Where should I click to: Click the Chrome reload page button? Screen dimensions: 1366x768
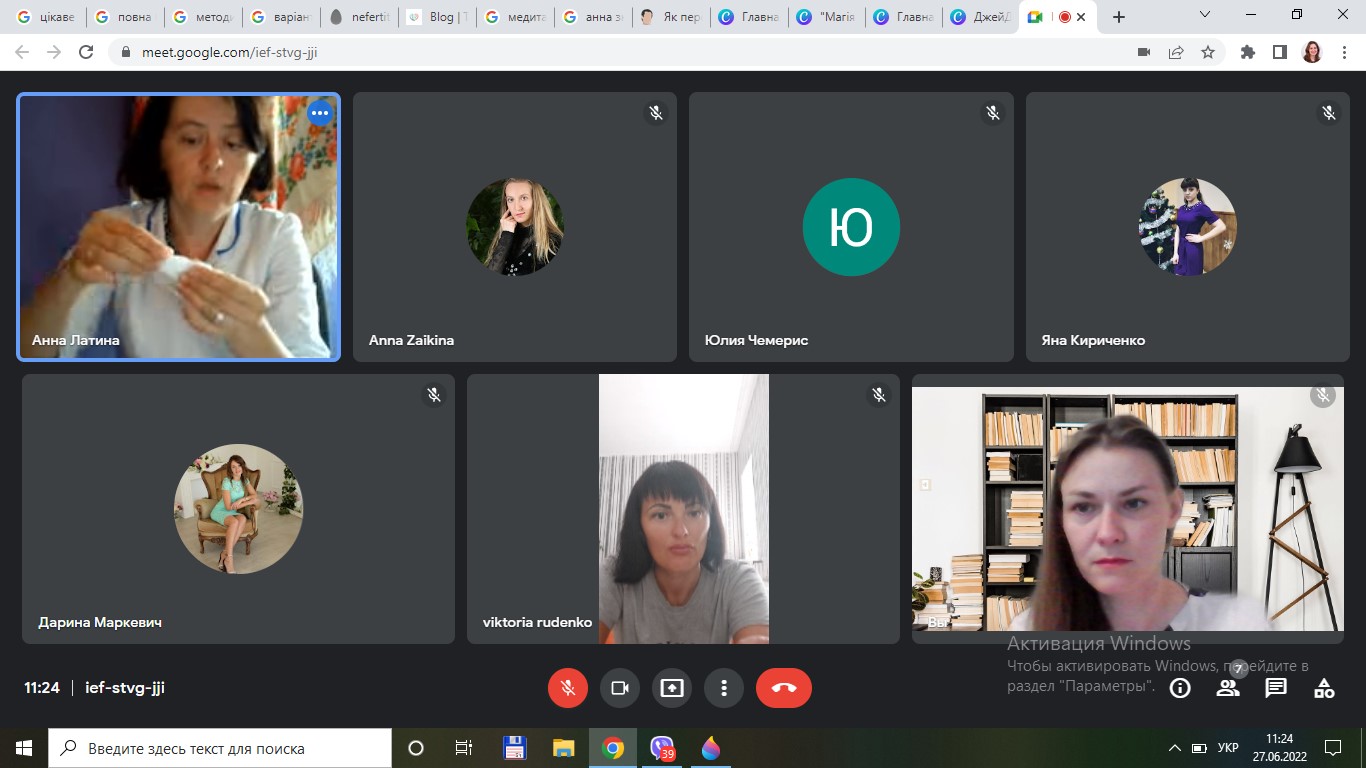[86, 52]
